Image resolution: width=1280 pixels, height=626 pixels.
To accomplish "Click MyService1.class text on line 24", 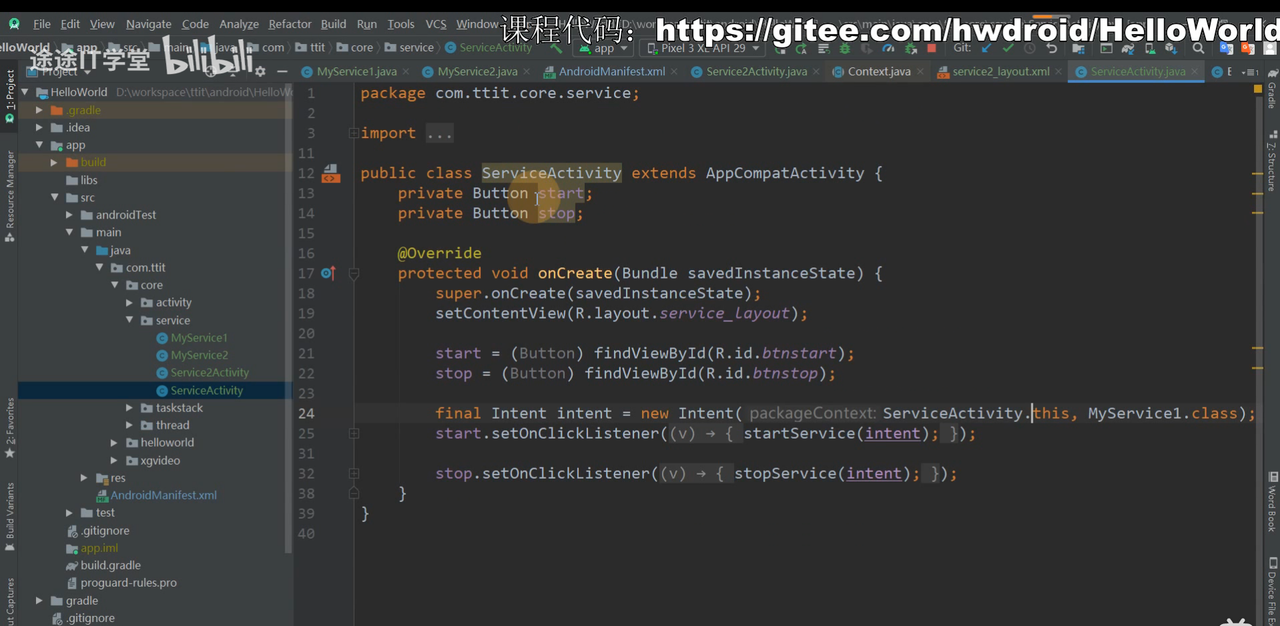I will pyautogui.click(x=1163, y=413).
